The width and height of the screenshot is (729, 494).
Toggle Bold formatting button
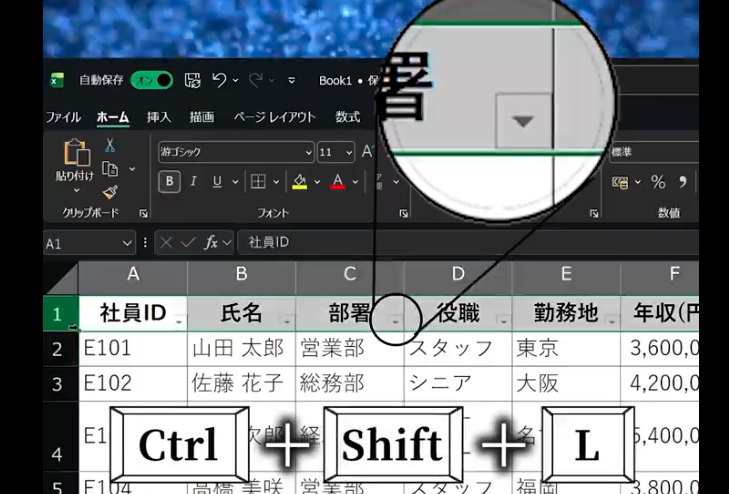point(170,182)
